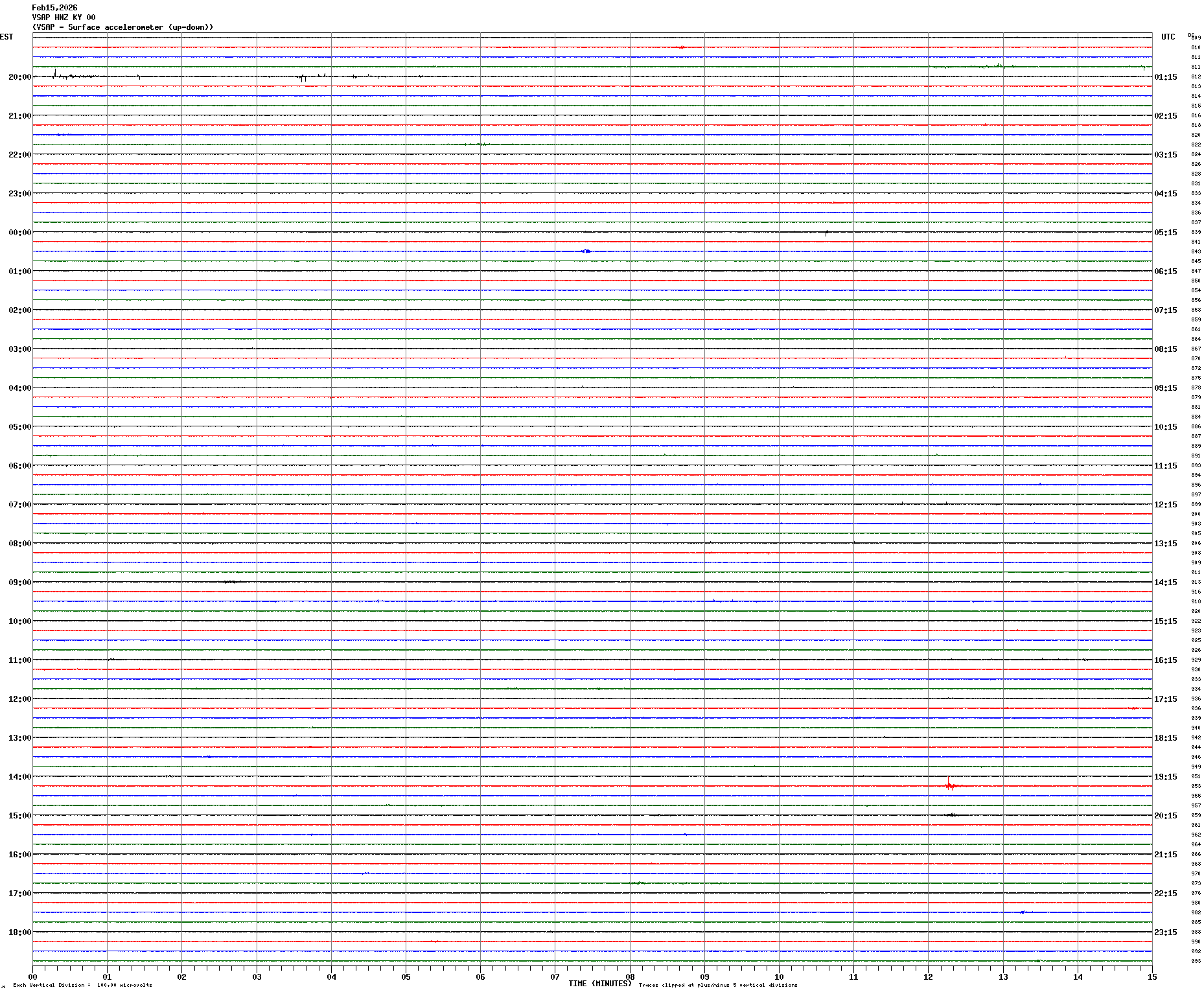The height and width of the screenshot is (994, 1204).
Task: Click the Each Vertical Division scale note
Action: pos(82,985)
